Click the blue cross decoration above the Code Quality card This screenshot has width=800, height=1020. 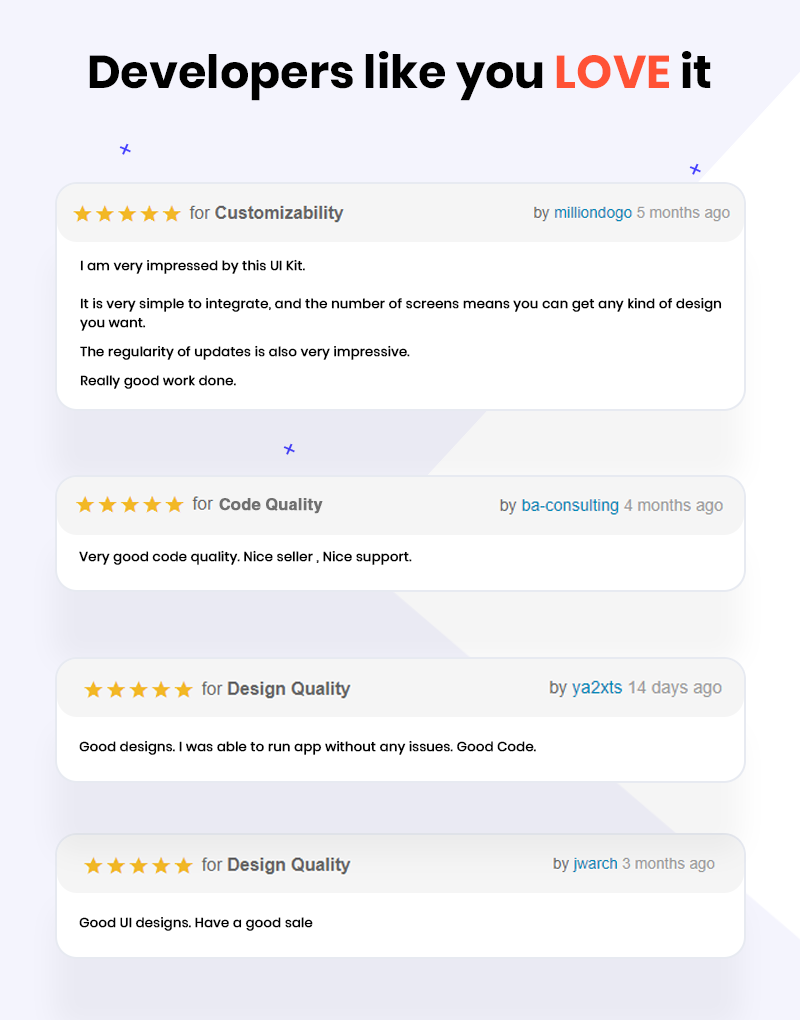click(289, 449)
